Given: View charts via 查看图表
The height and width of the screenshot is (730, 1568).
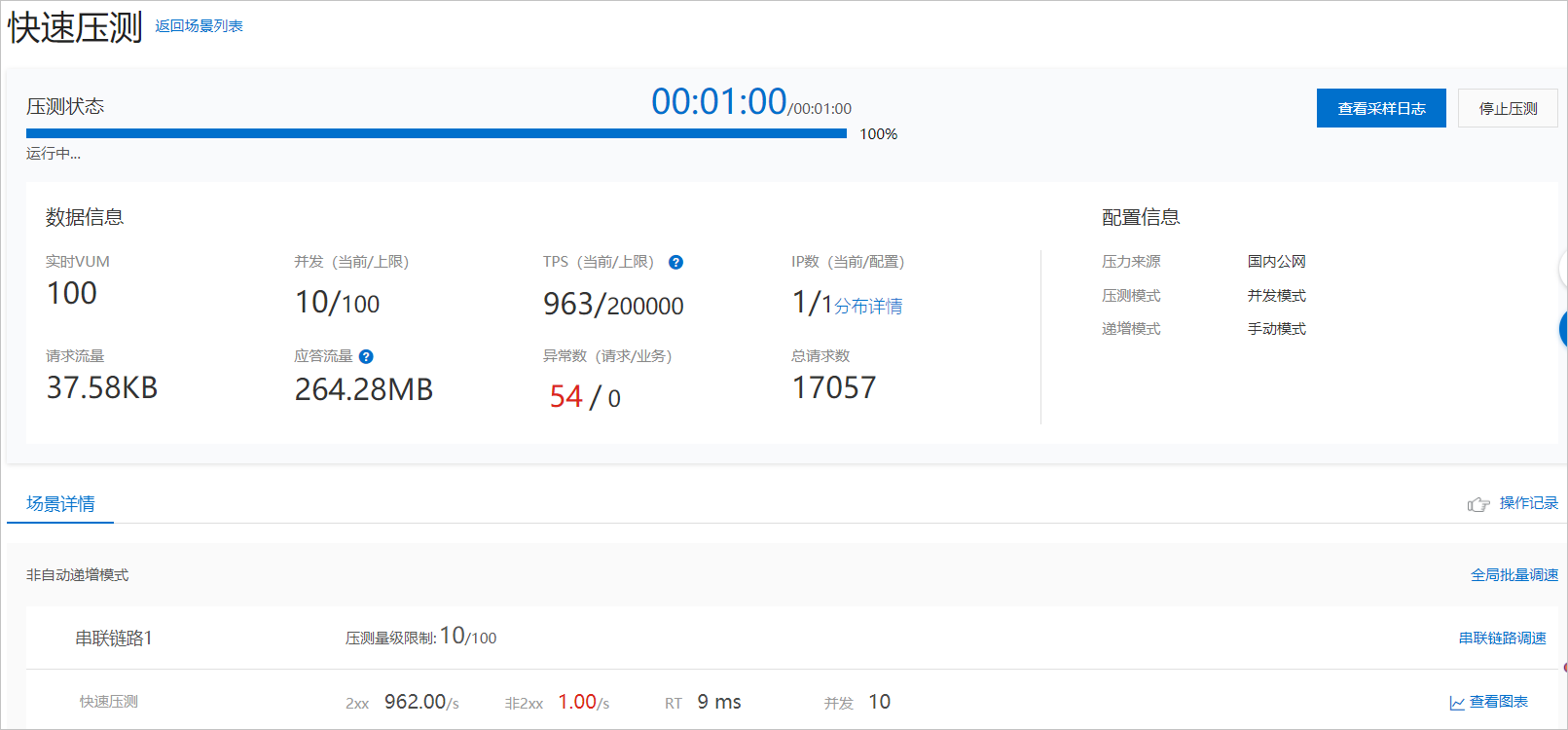Looking at the screenshot, I should click(1499, 702).
